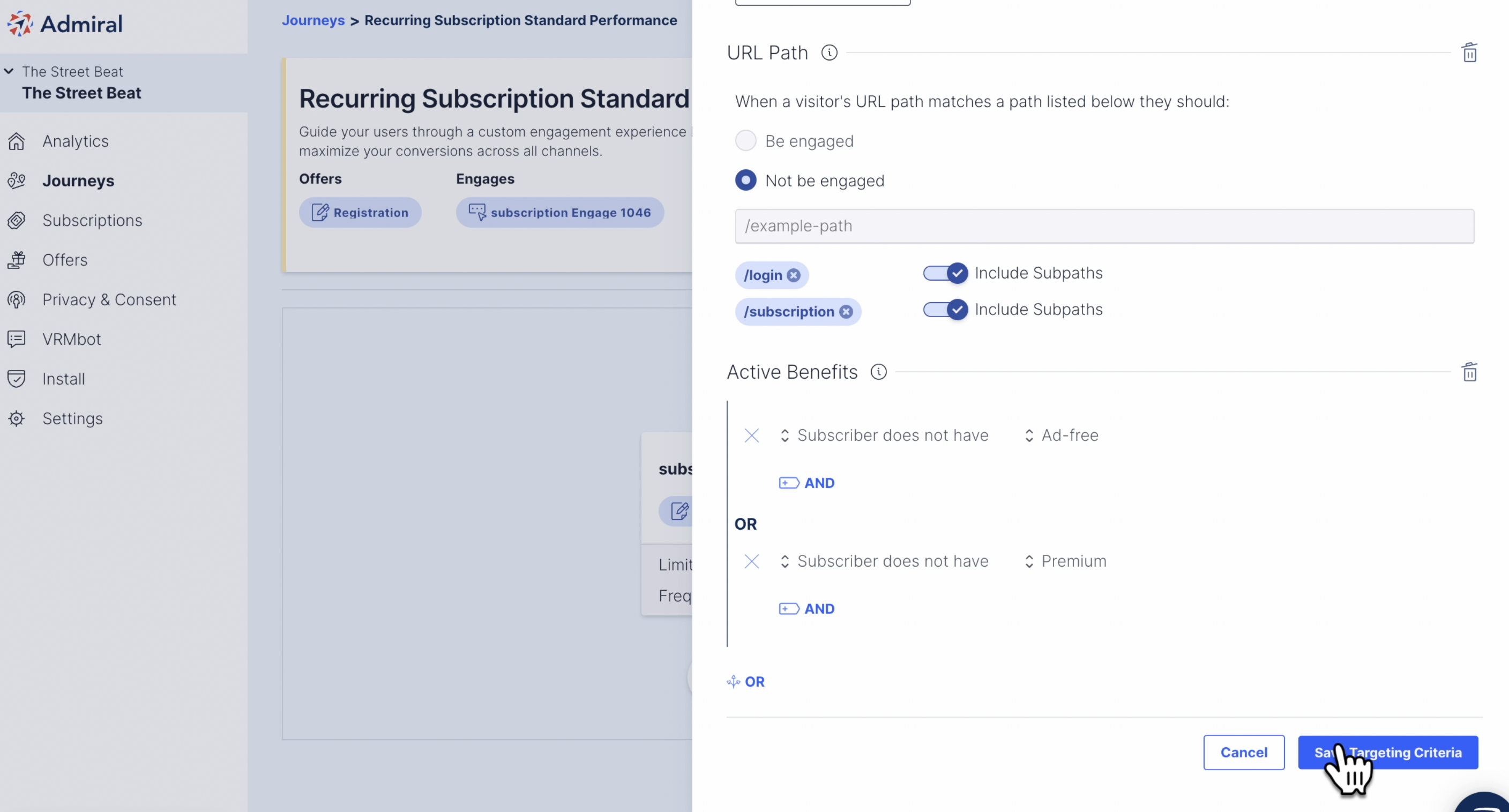Go to Journeys breadcrumb link
Image resolution: width=1509 pixels, height=812 pixels.
[x=313, y=20]
